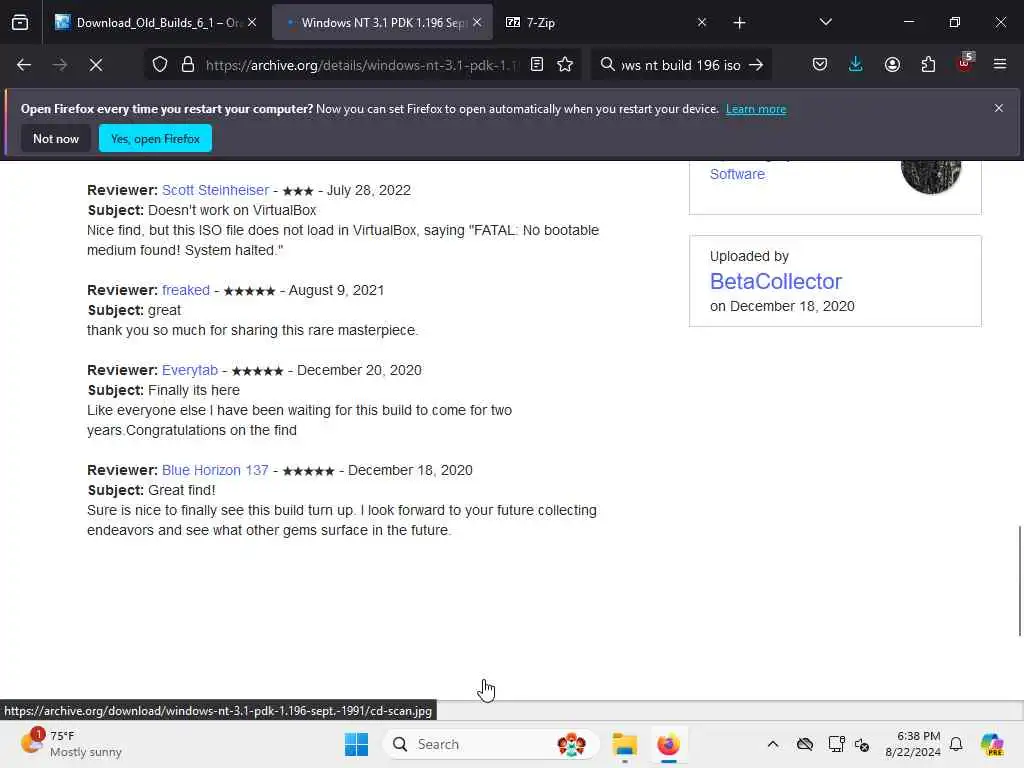Go back to the previous page

coord(24,65)
